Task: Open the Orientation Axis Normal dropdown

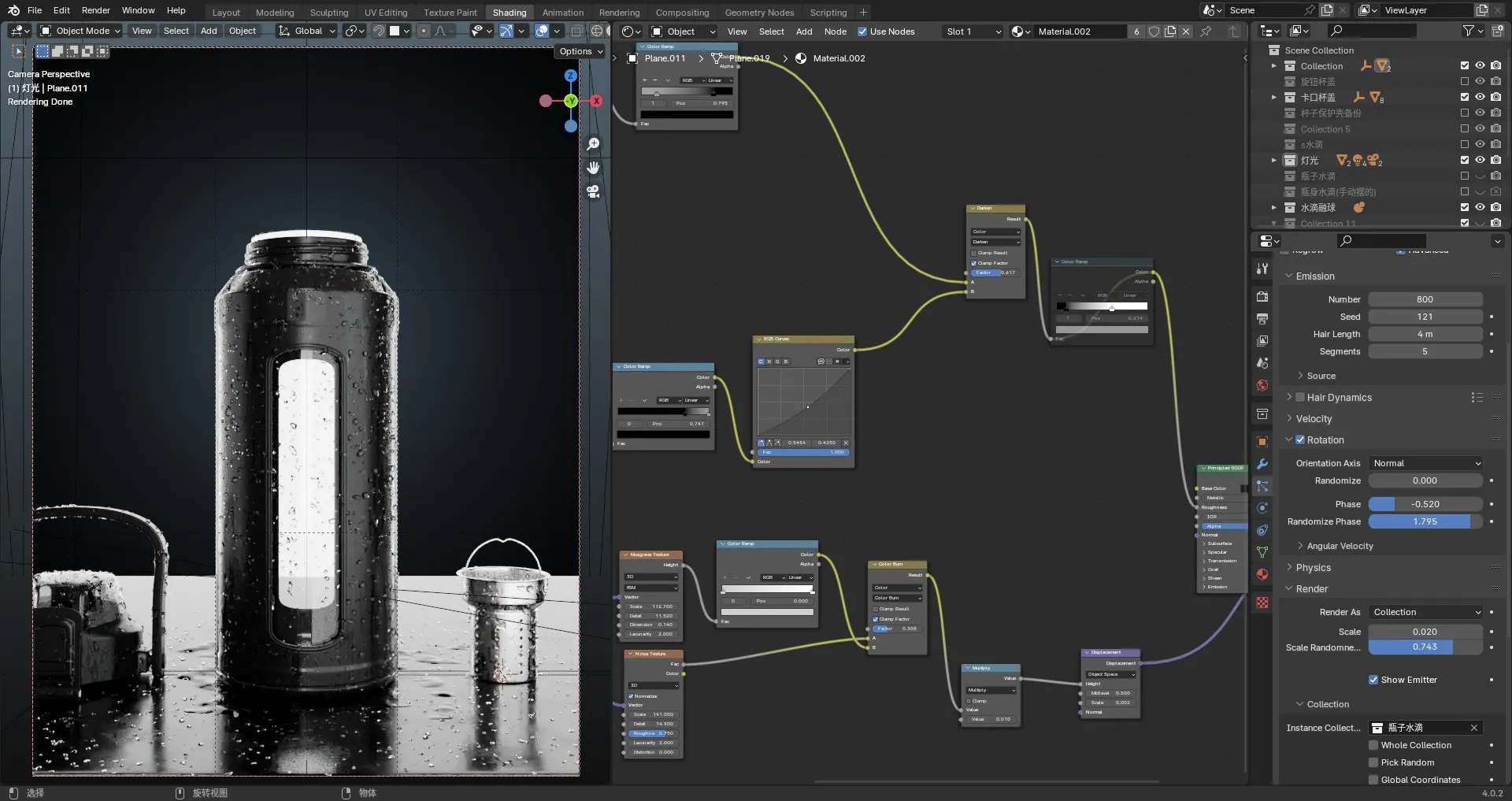Action: pyautogui.click(x=1425, y=463)
